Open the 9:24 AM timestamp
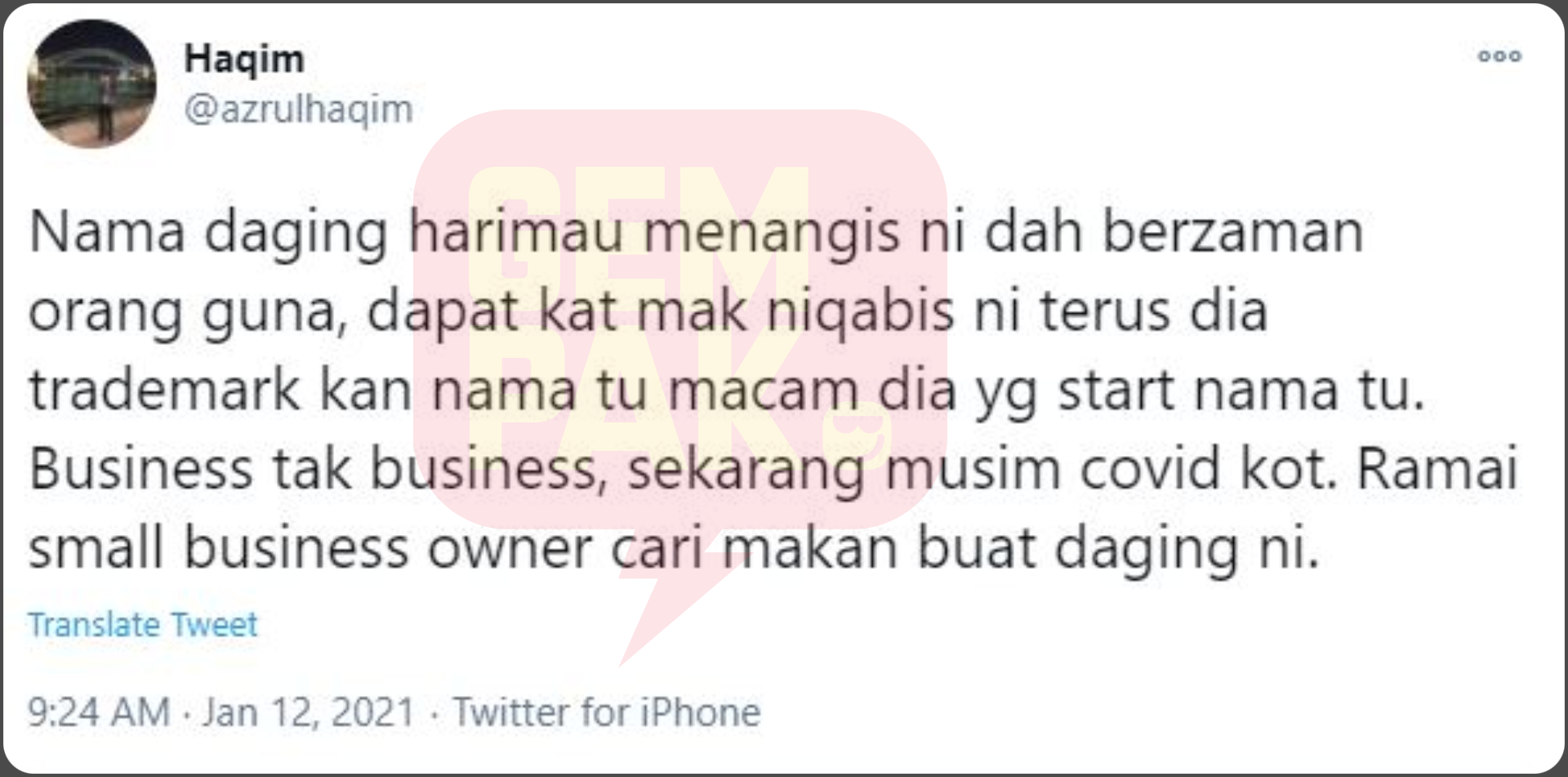 coord(99,712)
